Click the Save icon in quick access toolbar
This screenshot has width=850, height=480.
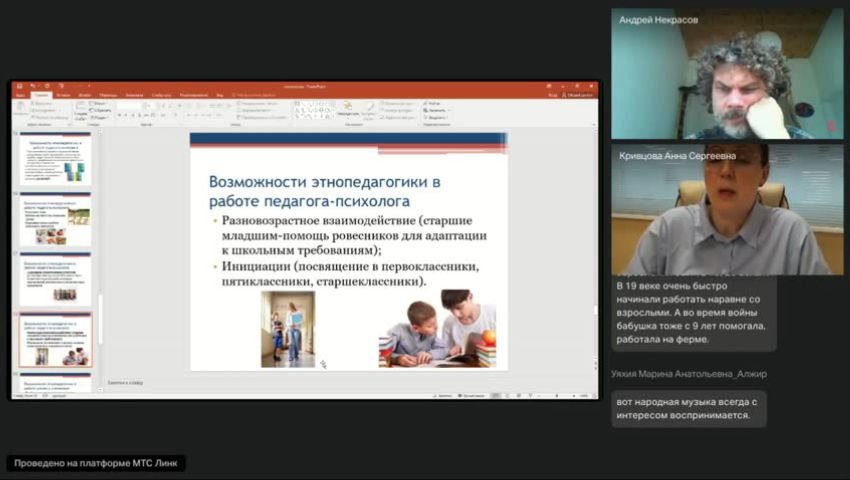tap(20, 86)
